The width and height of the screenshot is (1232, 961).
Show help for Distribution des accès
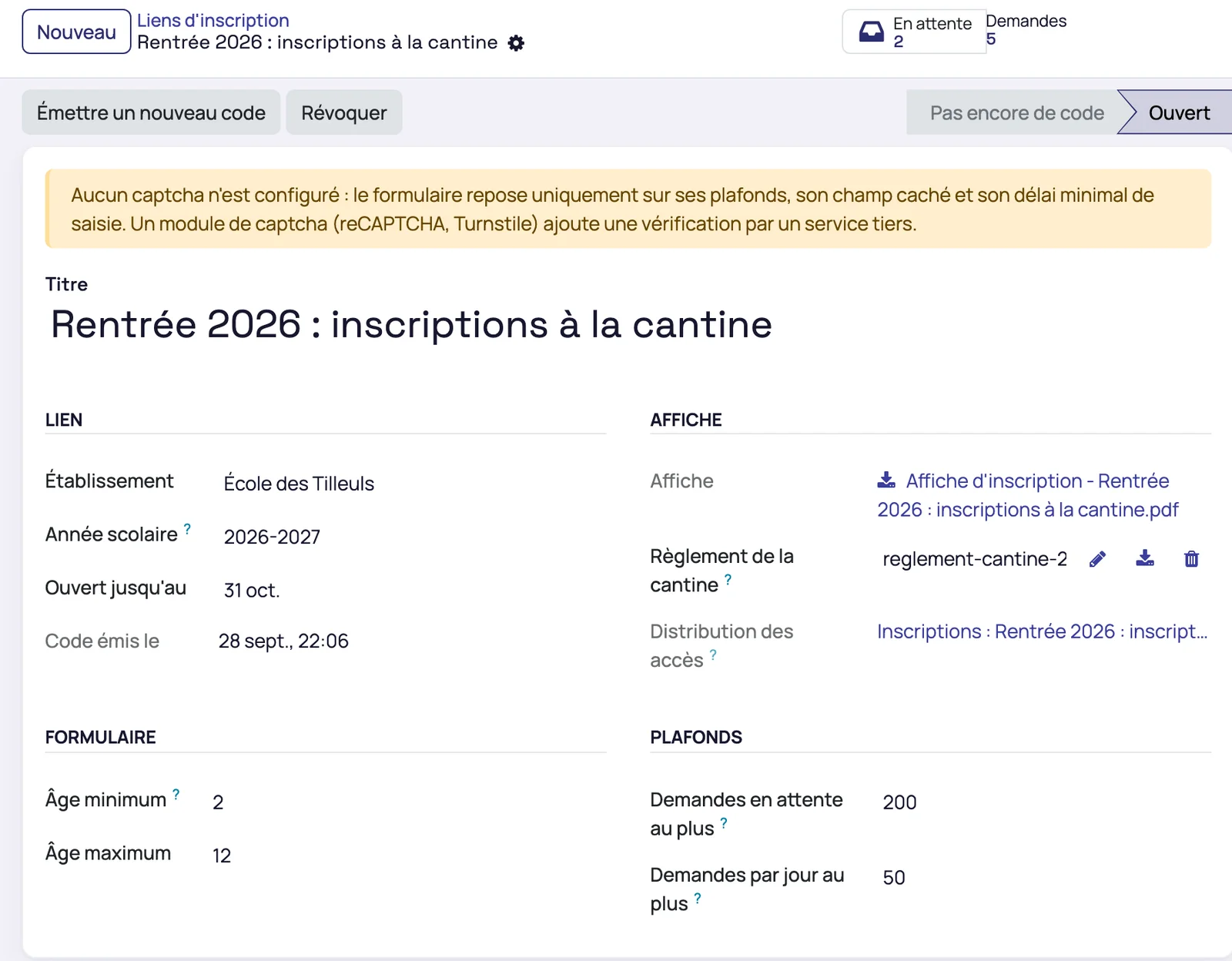point(713,655)
